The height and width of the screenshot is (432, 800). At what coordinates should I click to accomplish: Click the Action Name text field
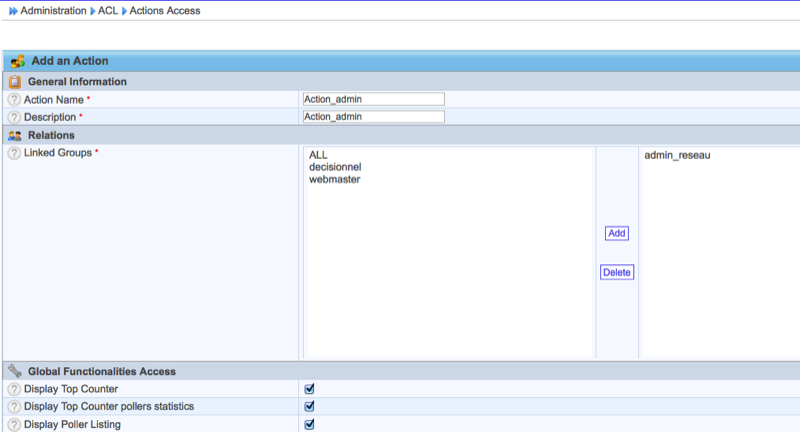(x=373, y=99)
